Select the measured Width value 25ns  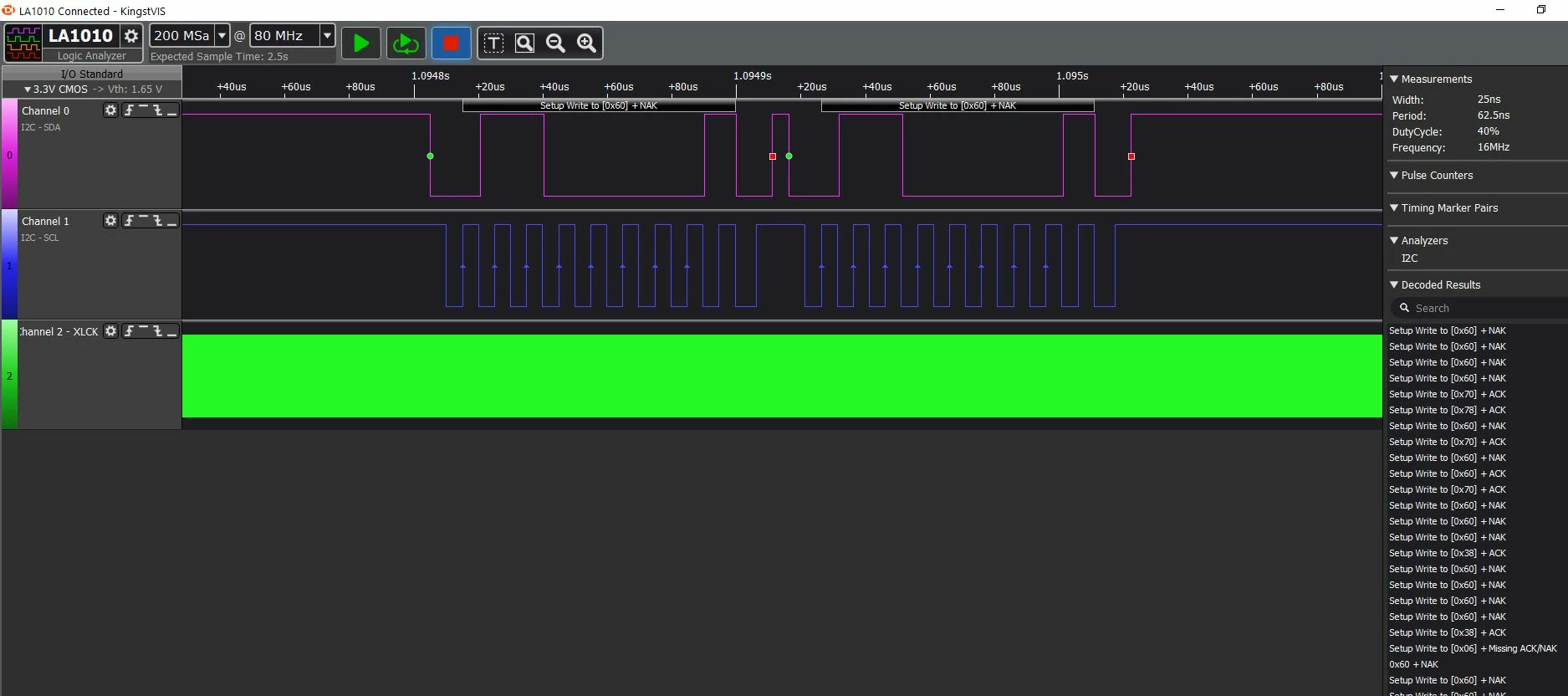coord(1489,100)
